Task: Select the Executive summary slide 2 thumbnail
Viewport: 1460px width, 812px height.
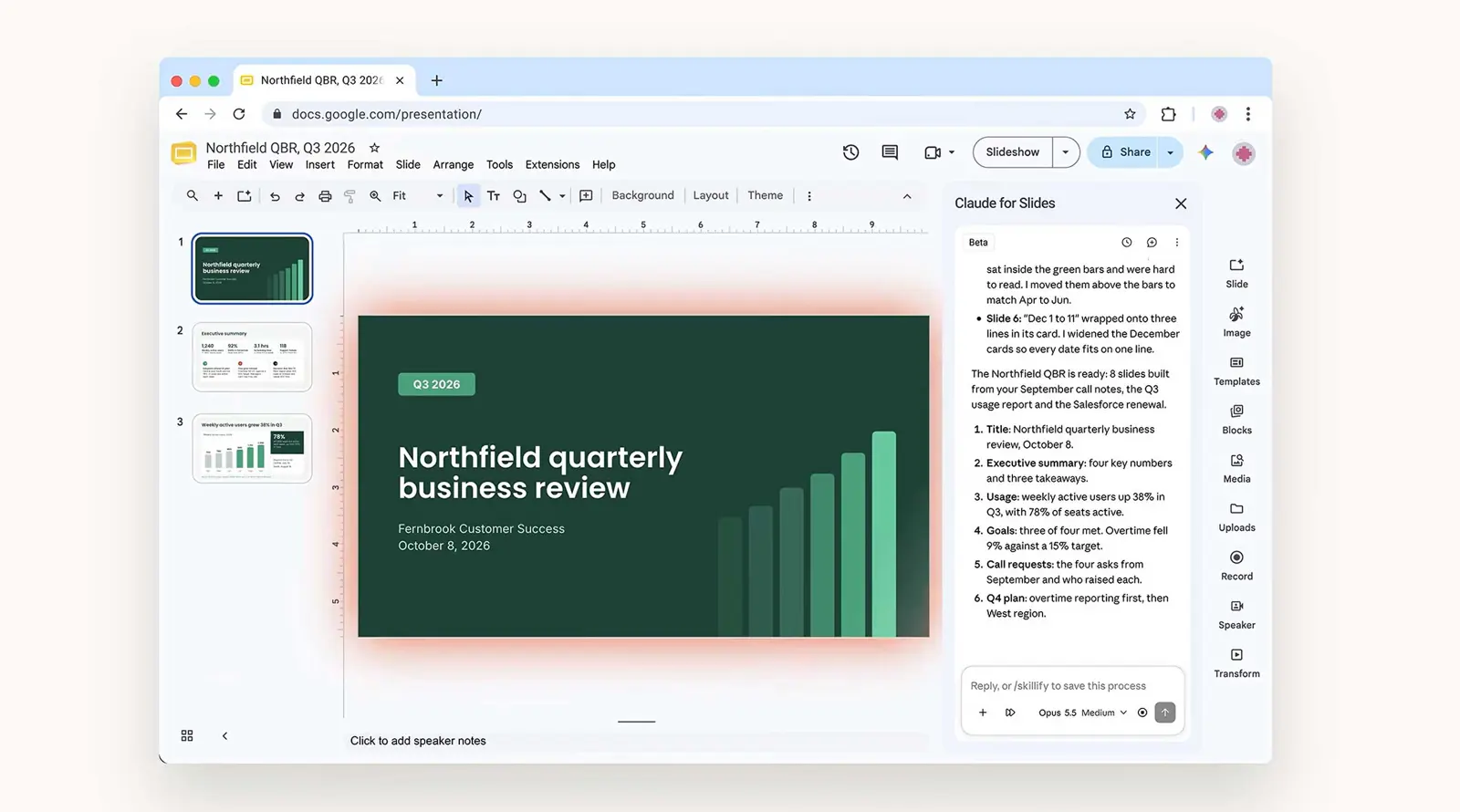Action: pyautogui.click(x=252, y=357)
